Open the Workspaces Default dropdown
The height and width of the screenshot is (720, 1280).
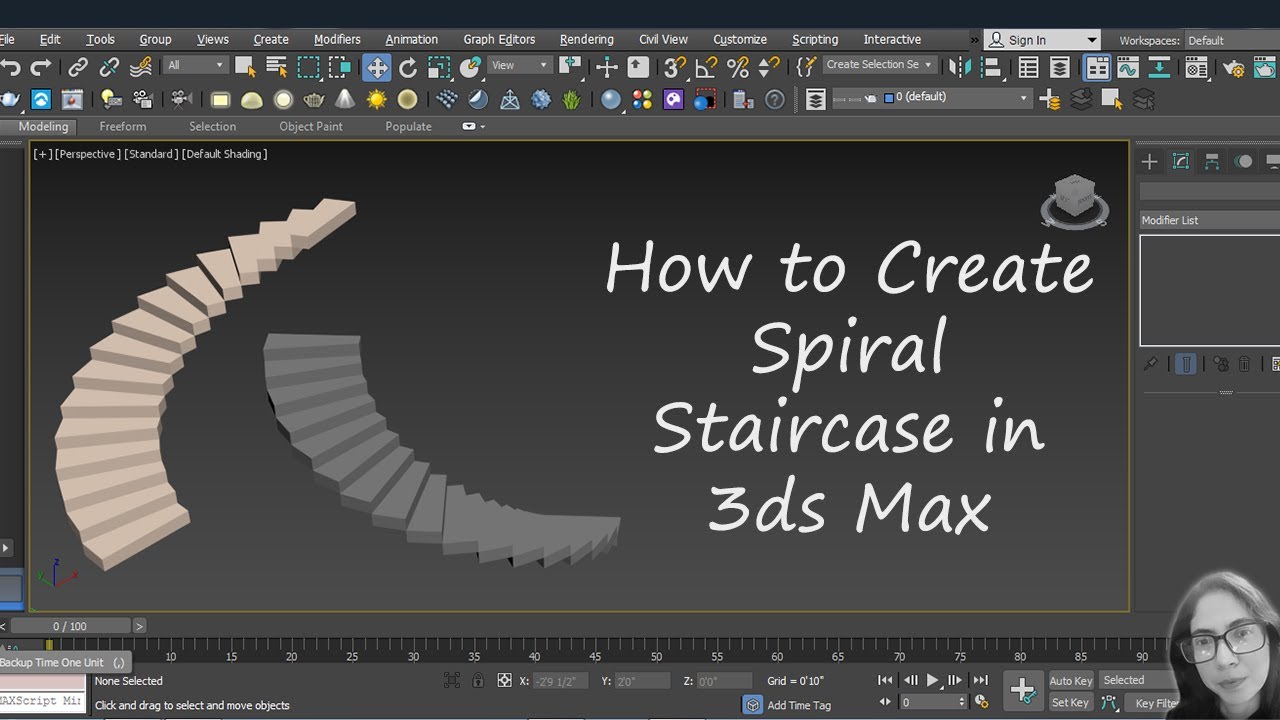tap(1232, 41)
